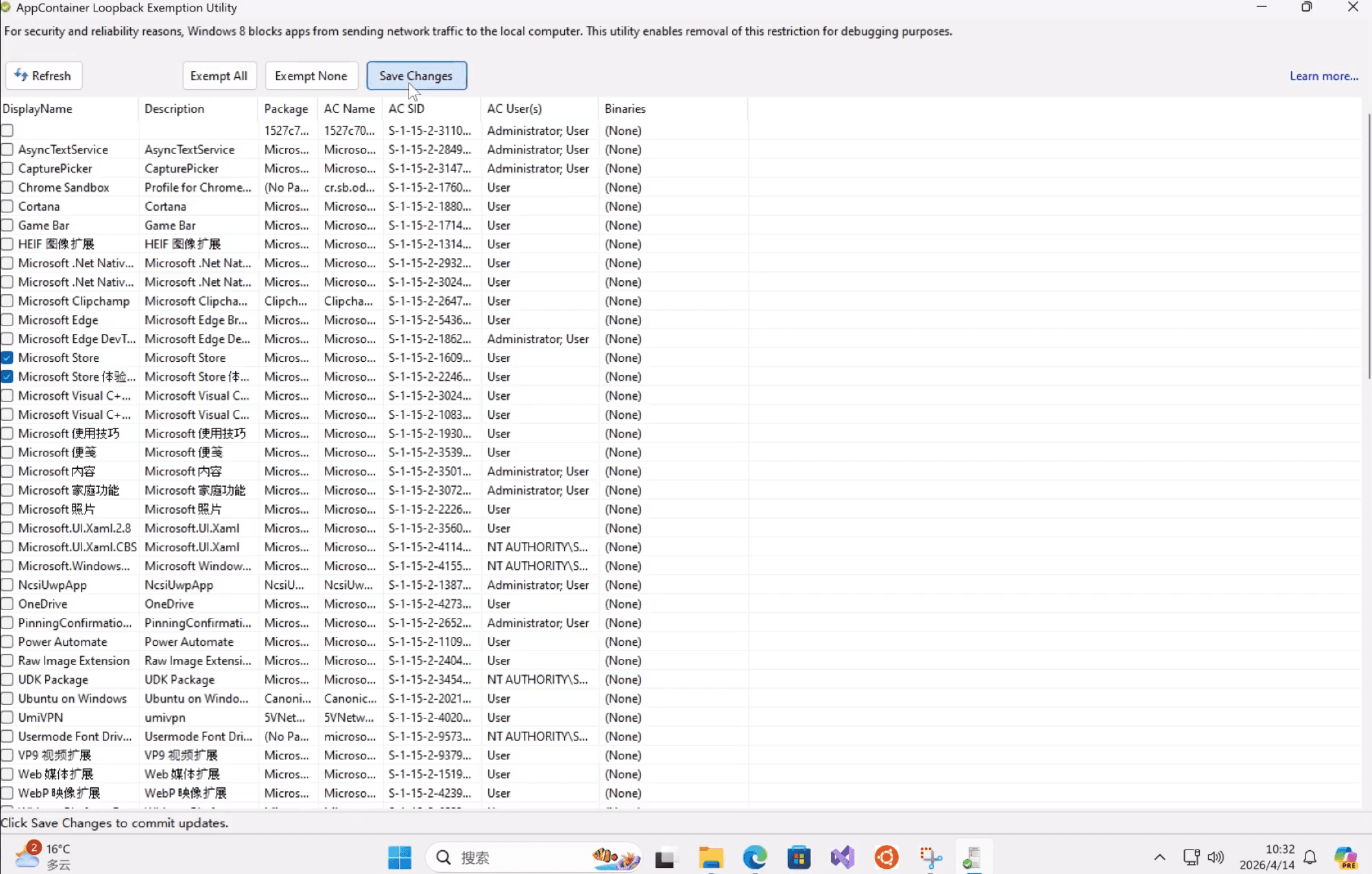Image resolution: width=1372 pixels, height=874 pixels.
Task: Select the "Microsoft.UI.Xaml.CBS" row name
Action: tap(77, 547)
